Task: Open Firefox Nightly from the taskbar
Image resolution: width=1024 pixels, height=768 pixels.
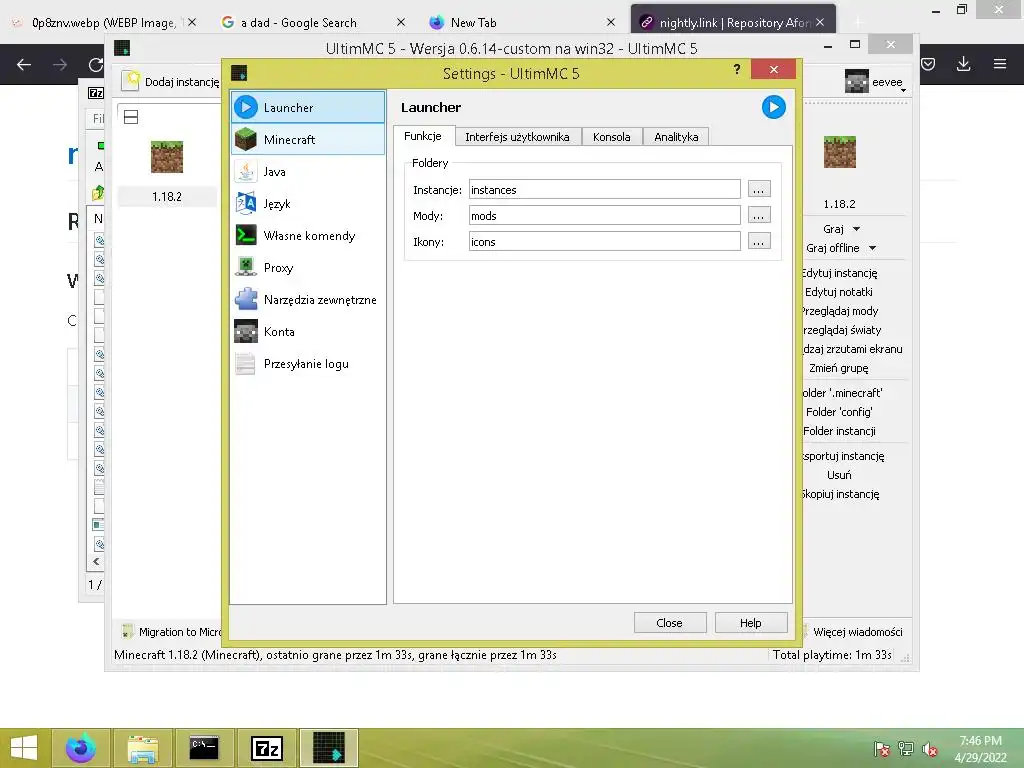Action: pyautogui.click(x=80, y=748)
